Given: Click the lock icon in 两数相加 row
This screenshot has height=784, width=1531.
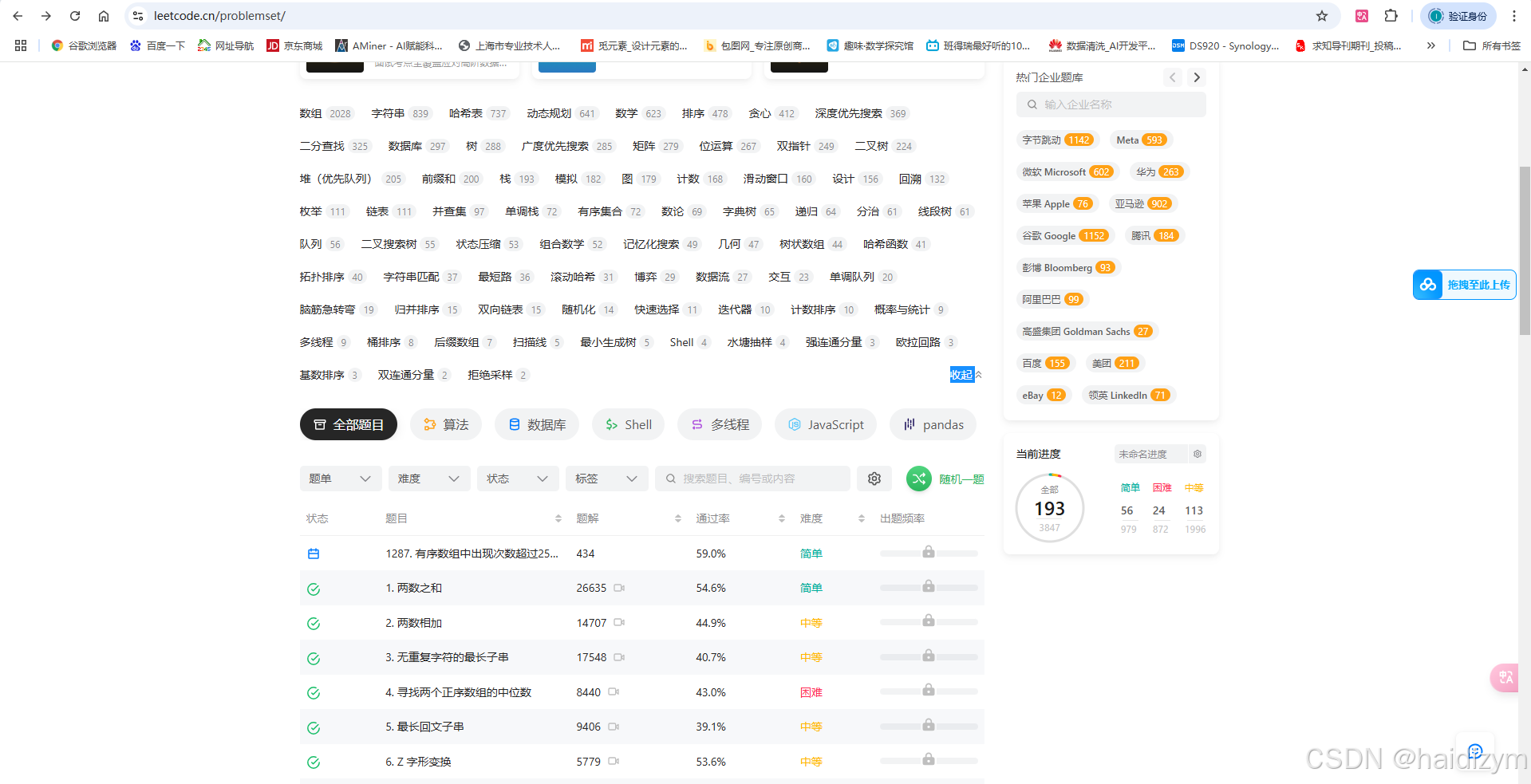Looking at the screenshot, I should [929, 621].
